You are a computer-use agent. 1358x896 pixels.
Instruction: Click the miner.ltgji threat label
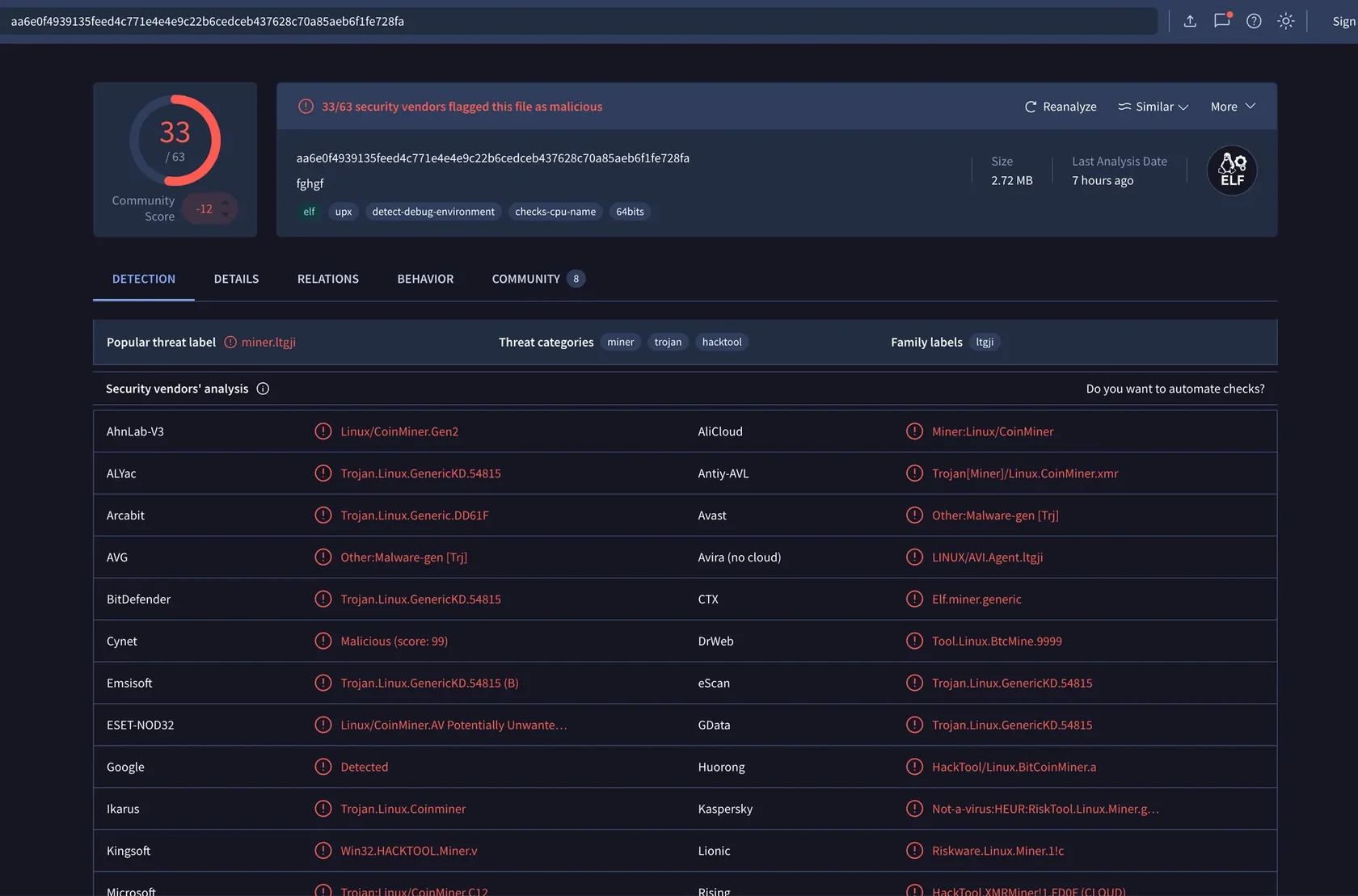click(x=268, y=342)
